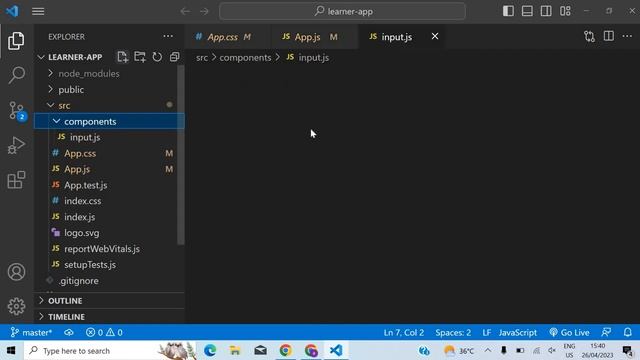Click the Windows taskbar search box
Viewport: 640px width, 360px height.
(x=109, y=351)
